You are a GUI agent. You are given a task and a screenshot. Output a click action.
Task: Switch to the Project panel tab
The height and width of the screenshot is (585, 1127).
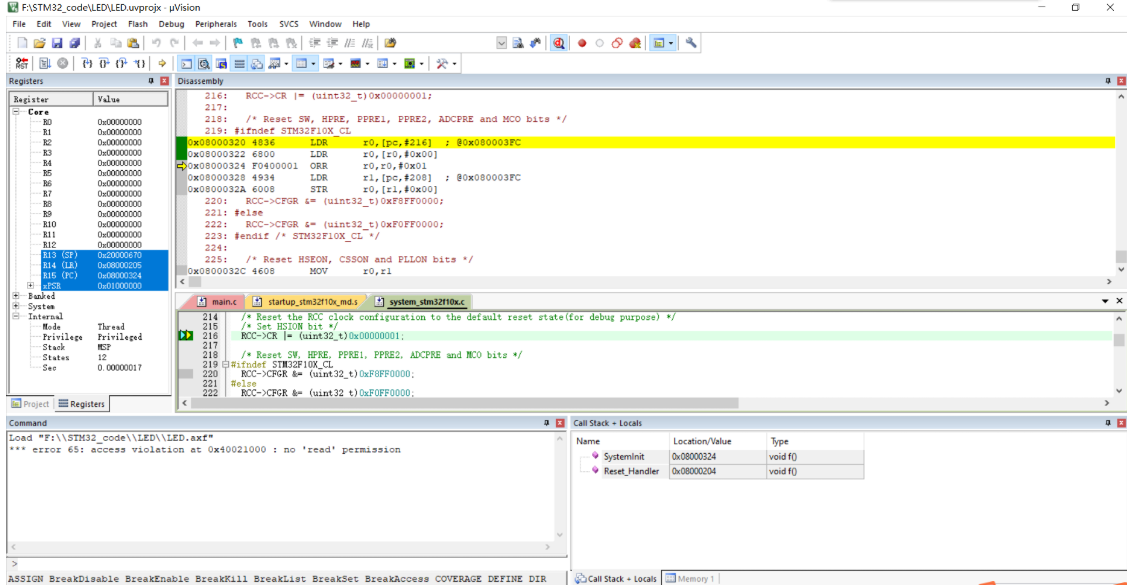[x=30, y=404]
